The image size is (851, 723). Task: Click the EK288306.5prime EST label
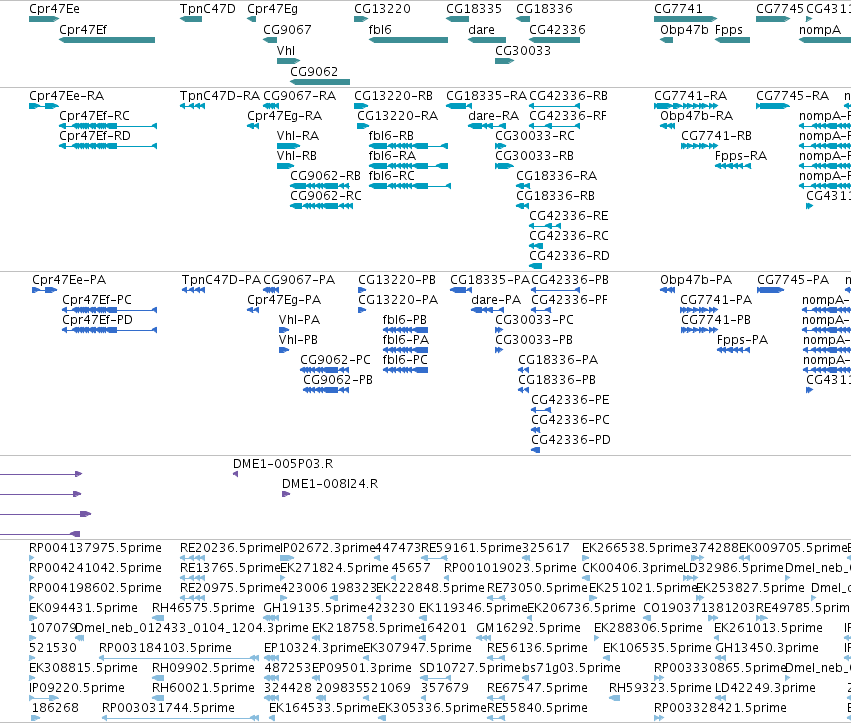[648, 628]
